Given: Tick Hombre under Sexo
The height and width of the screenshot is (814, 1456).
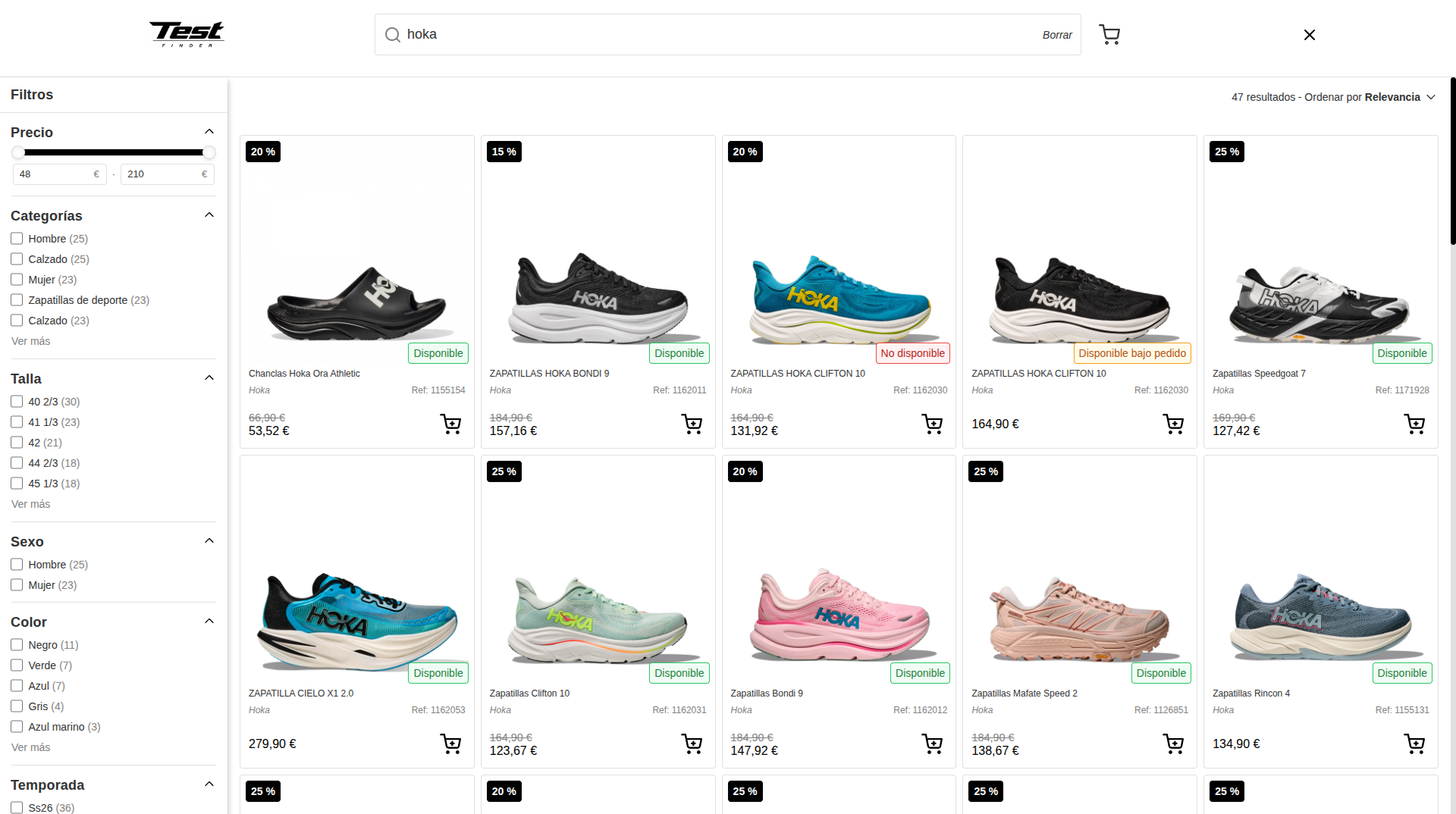Looking at the screenshot, I should (x=17, y=565).
